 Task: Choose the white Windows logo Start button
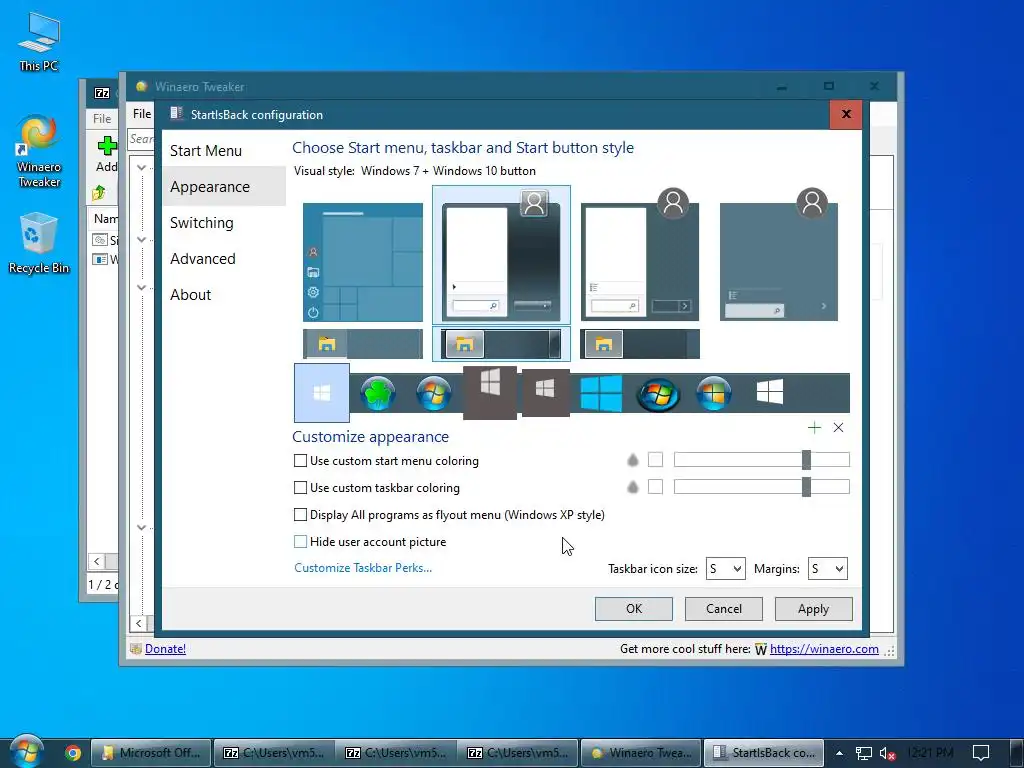[769, 392]
